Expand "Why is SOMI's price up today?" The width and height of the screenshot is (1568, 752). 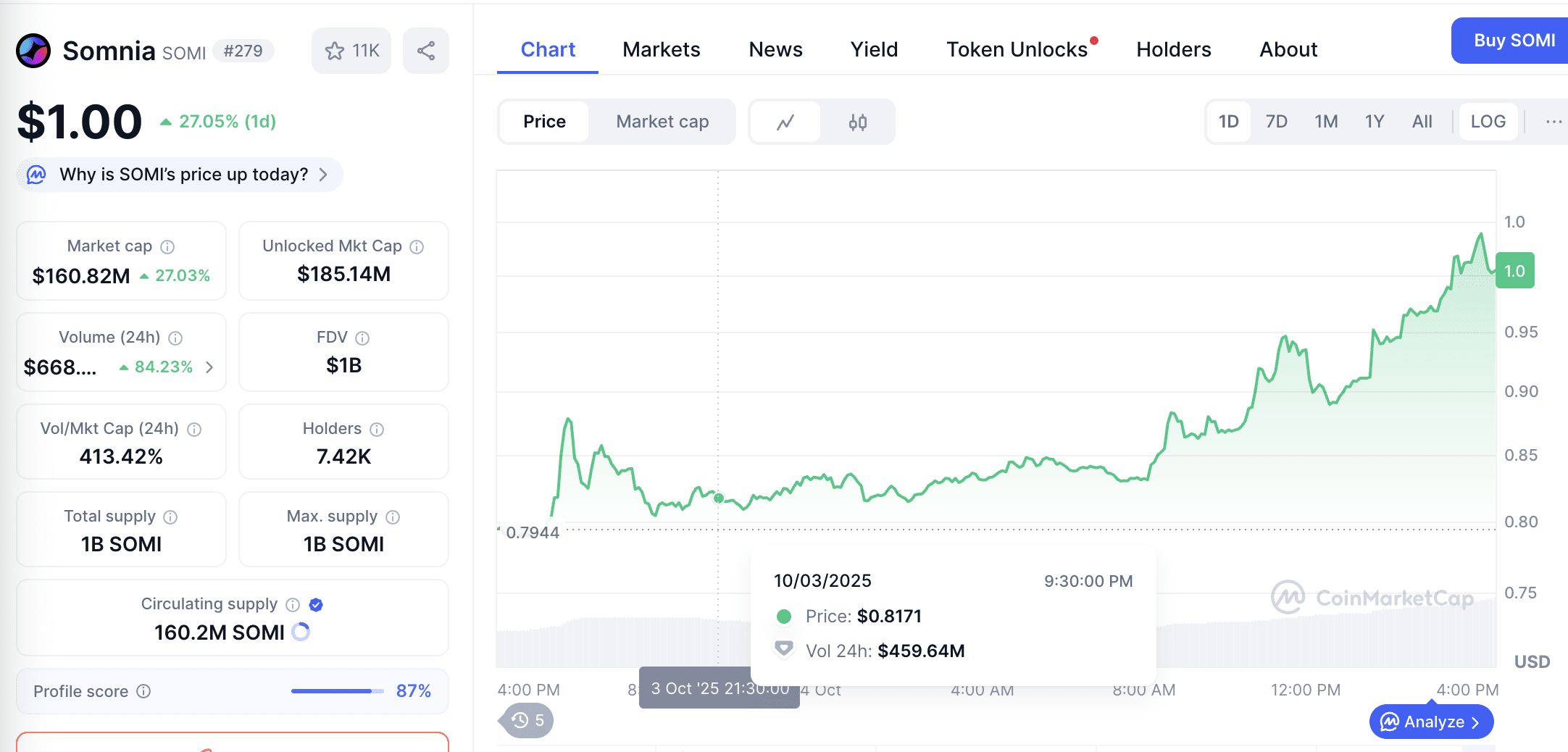[x=180, y=175]
